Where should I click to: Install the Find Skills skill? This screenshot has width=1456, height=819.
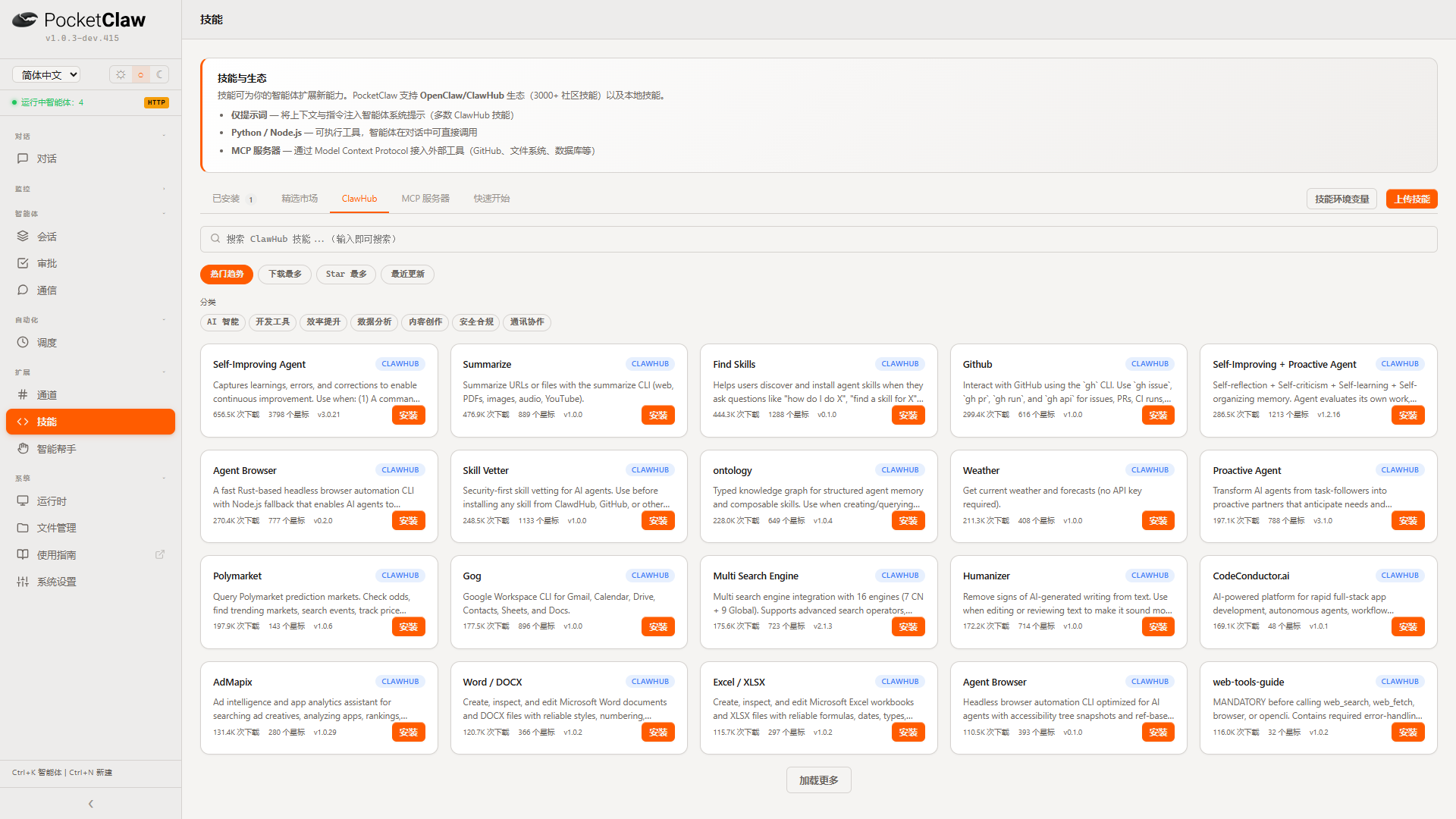pos(908,416)
